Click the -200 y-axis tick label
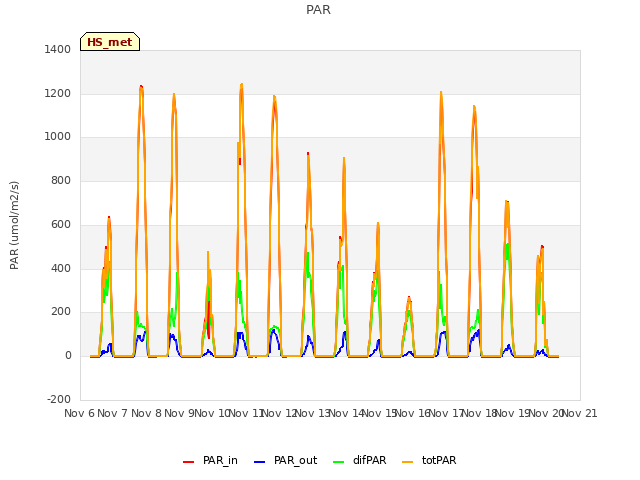The image size is (640, 480). (x=59, y=399)
